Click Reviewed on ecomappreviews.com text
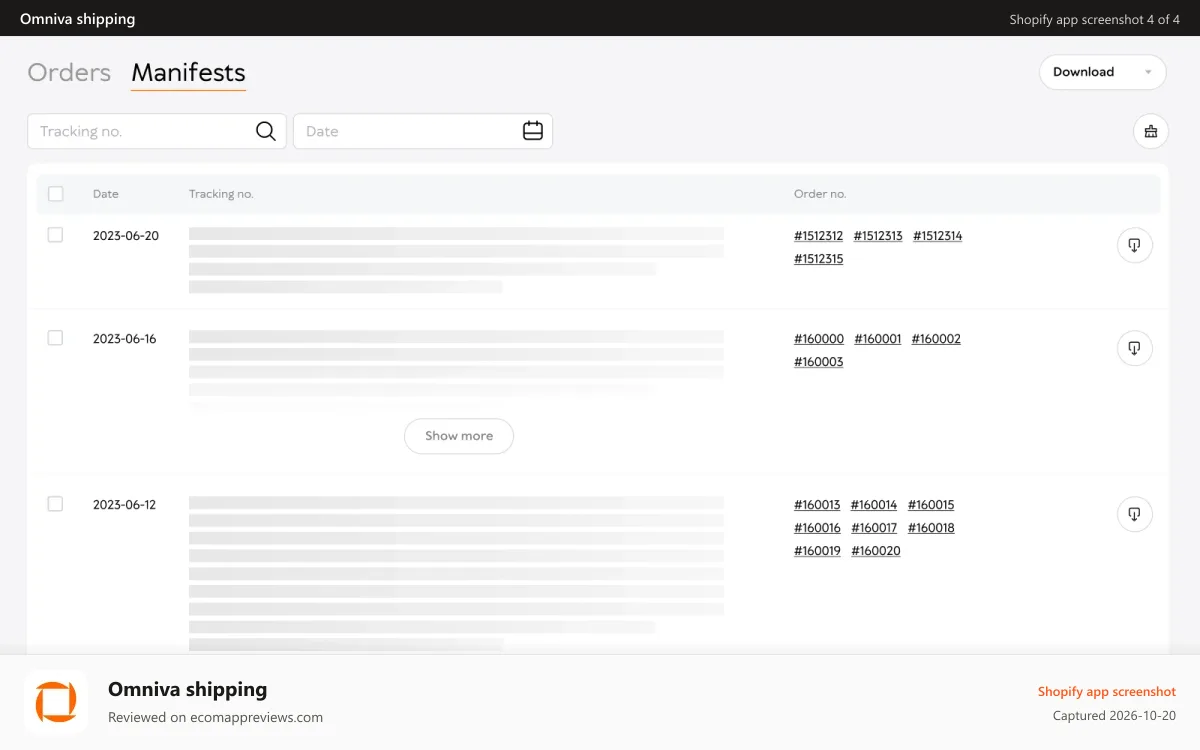This screenshot has height=750, width=1200. tap(215, 717)
